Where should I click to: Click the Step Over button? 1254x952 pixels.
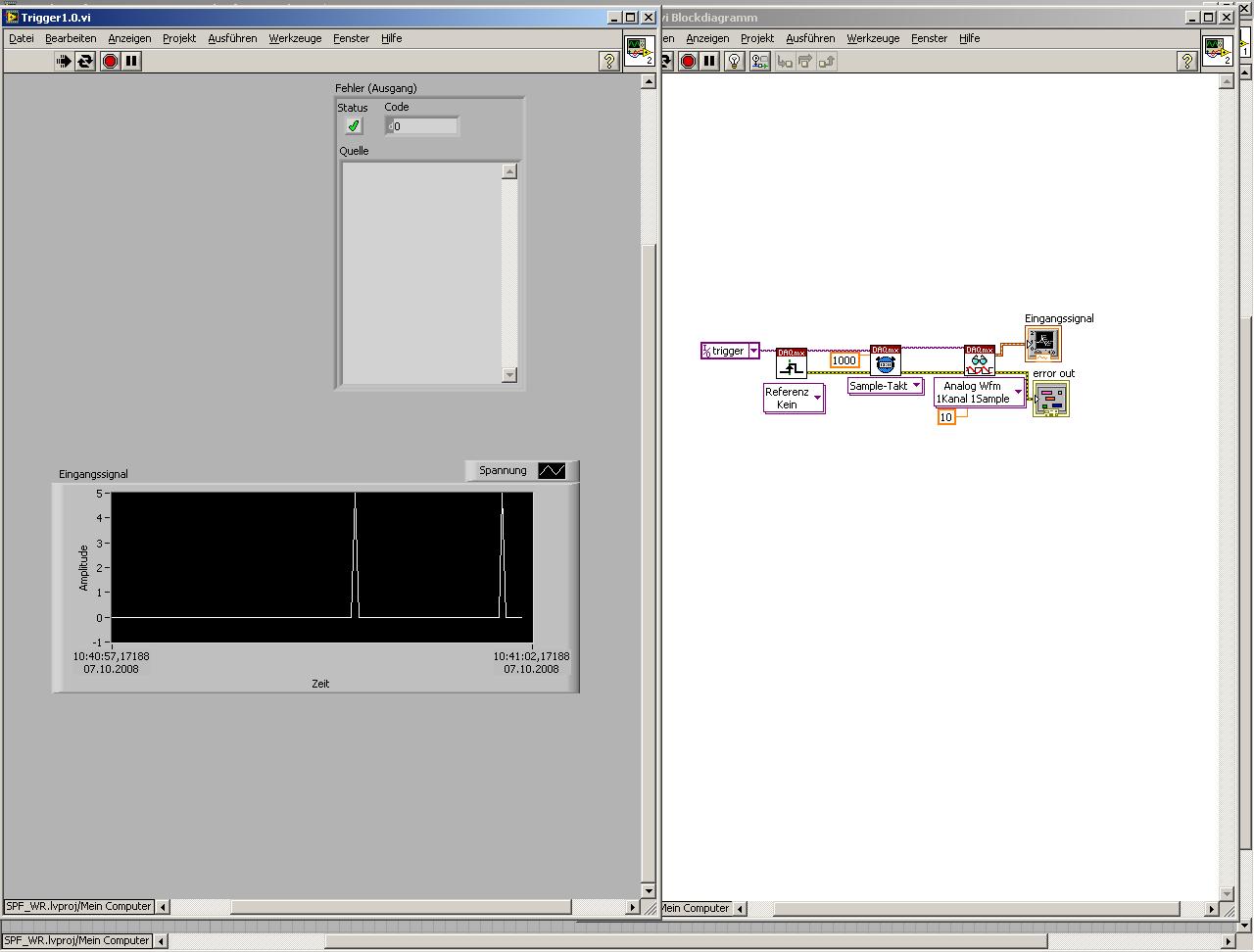[x=805, y=61]
